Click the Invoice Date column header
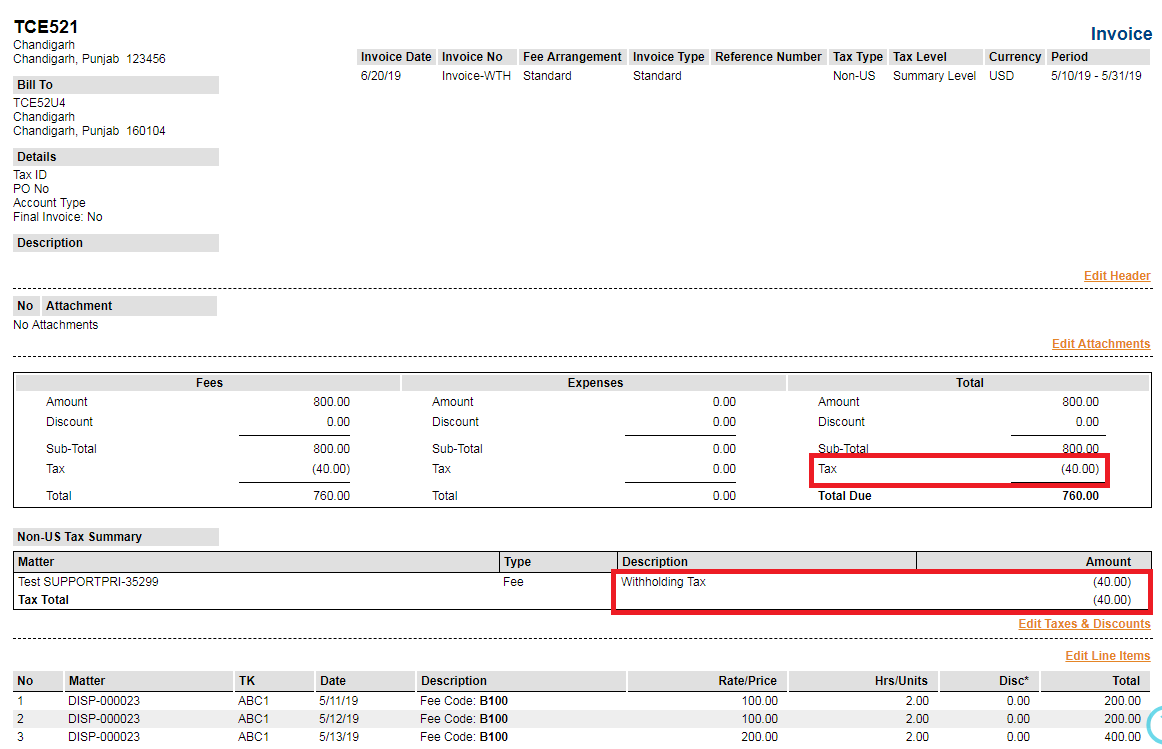This screenshot has width=1162, height=749. pos(395,57)
